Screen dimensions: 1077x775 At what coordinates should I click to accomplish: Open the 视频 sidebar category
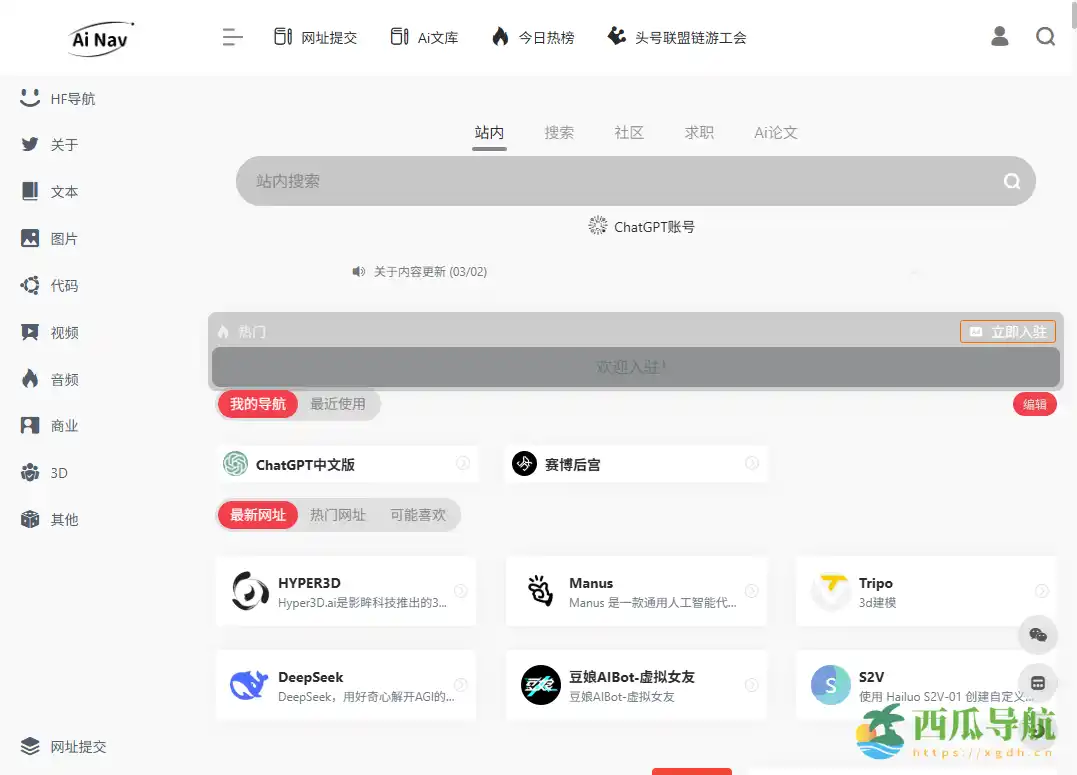pyautogui.click(x=49, y=332)
